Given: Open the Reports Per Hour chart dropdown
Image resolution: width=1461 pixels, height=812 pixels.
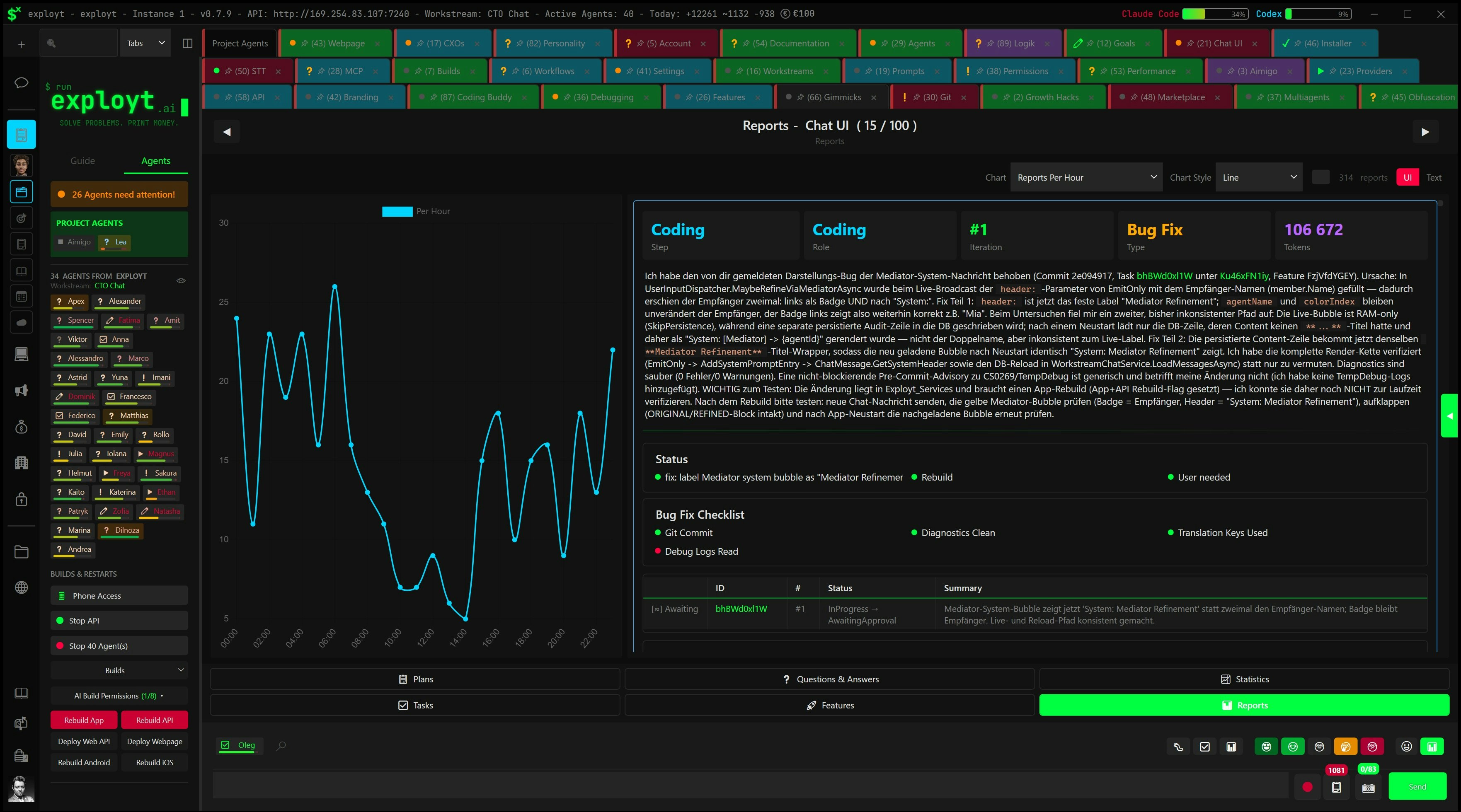Looking at the screenshot, I should [x=1086, y=177].
